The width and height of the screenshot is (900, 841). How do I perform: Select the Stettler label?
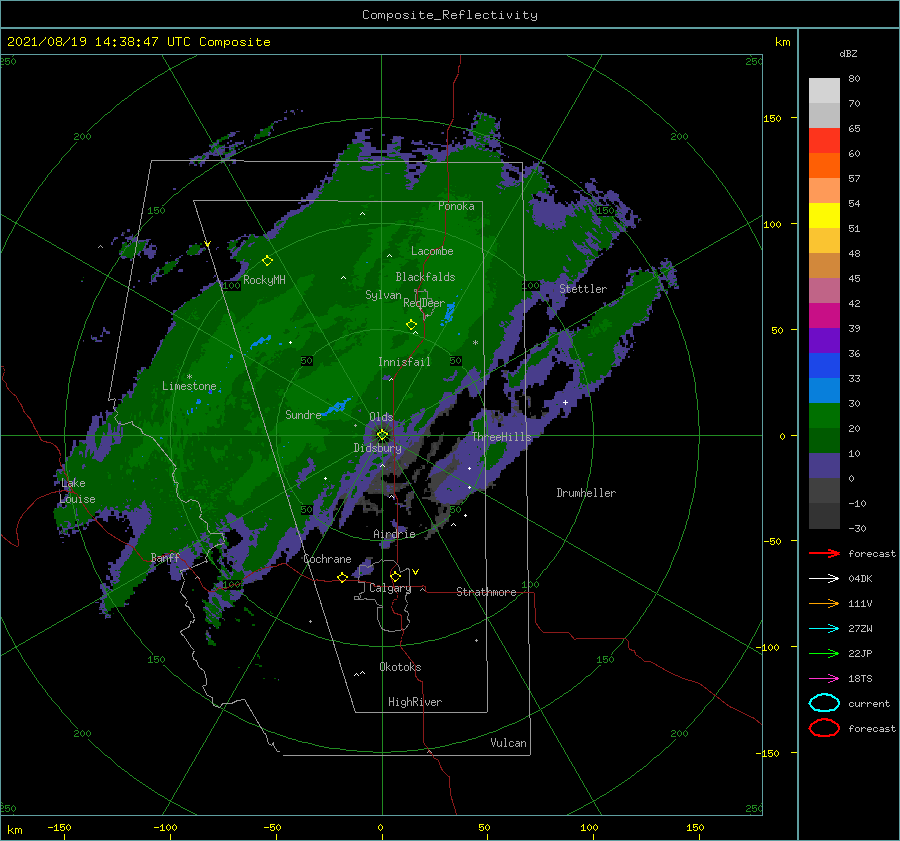(x=583, y=289)
